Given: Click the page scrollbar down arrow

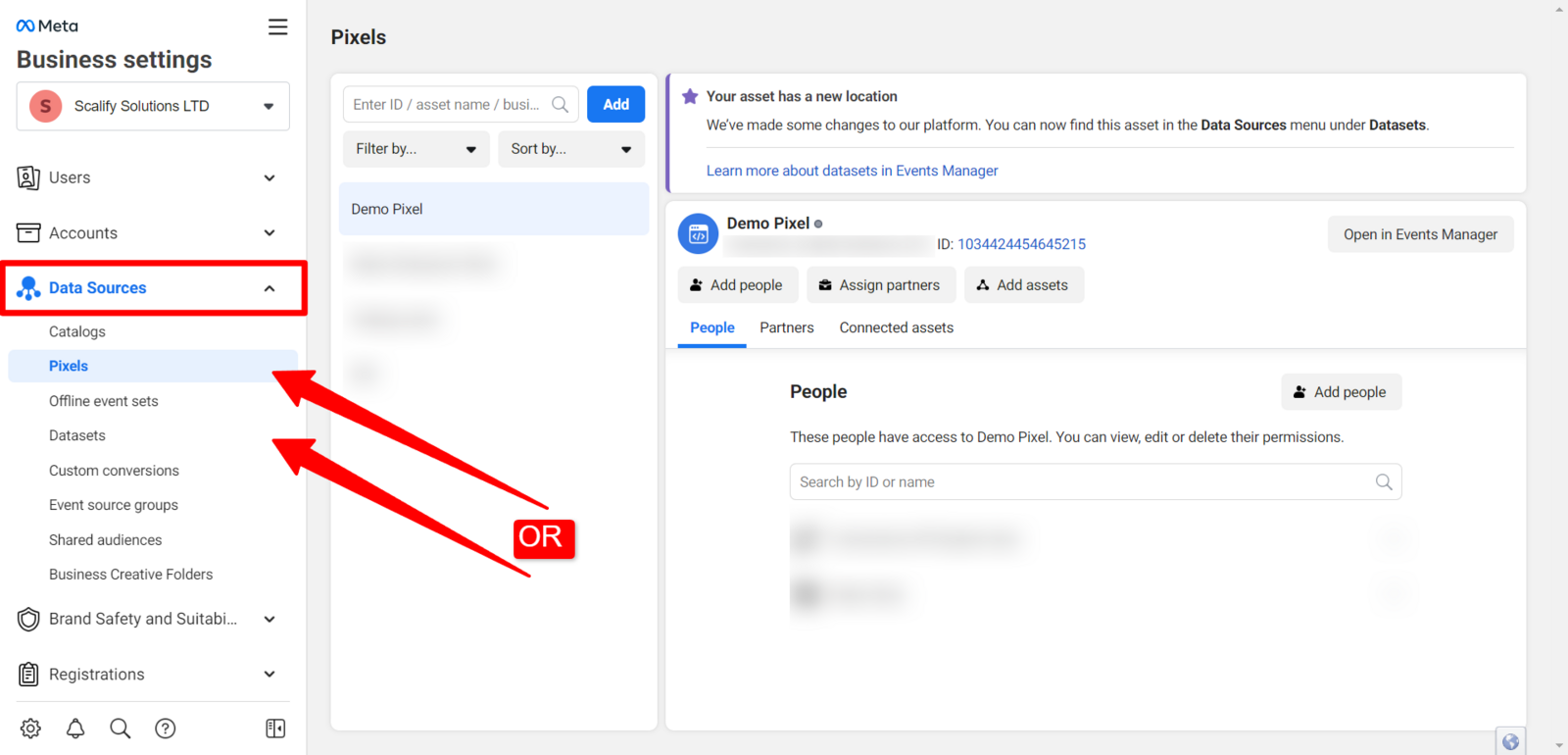Looking at the screenshot, I should 1559,746.
